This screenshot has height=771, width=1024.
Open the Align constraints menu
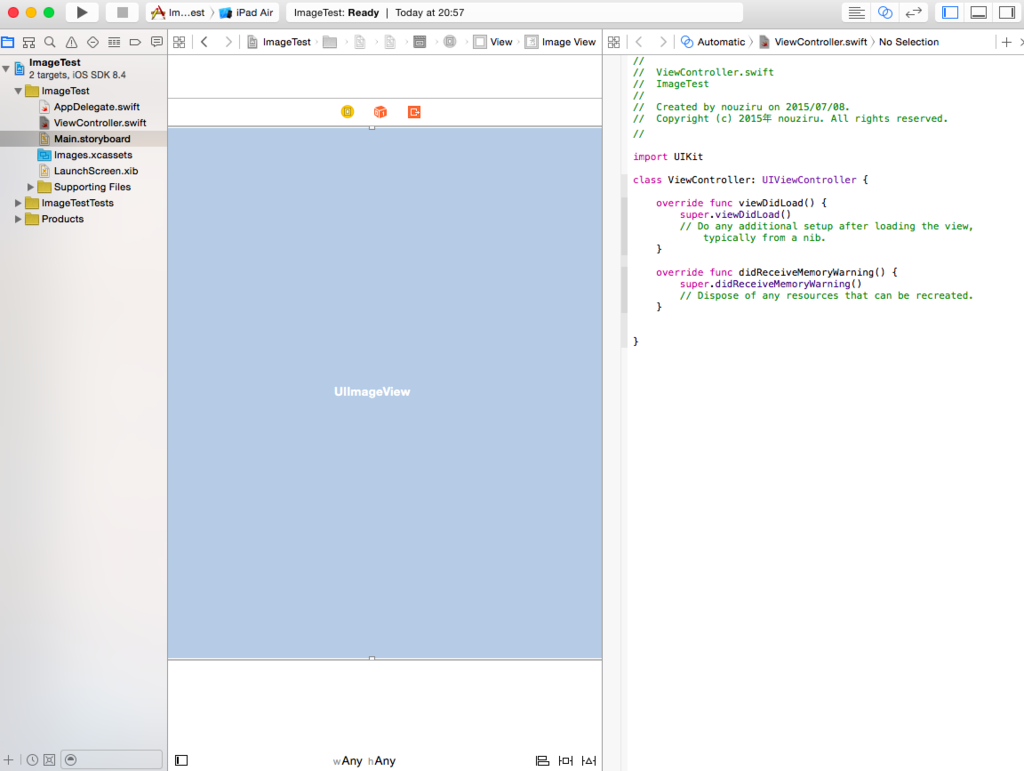click(542, 761)
